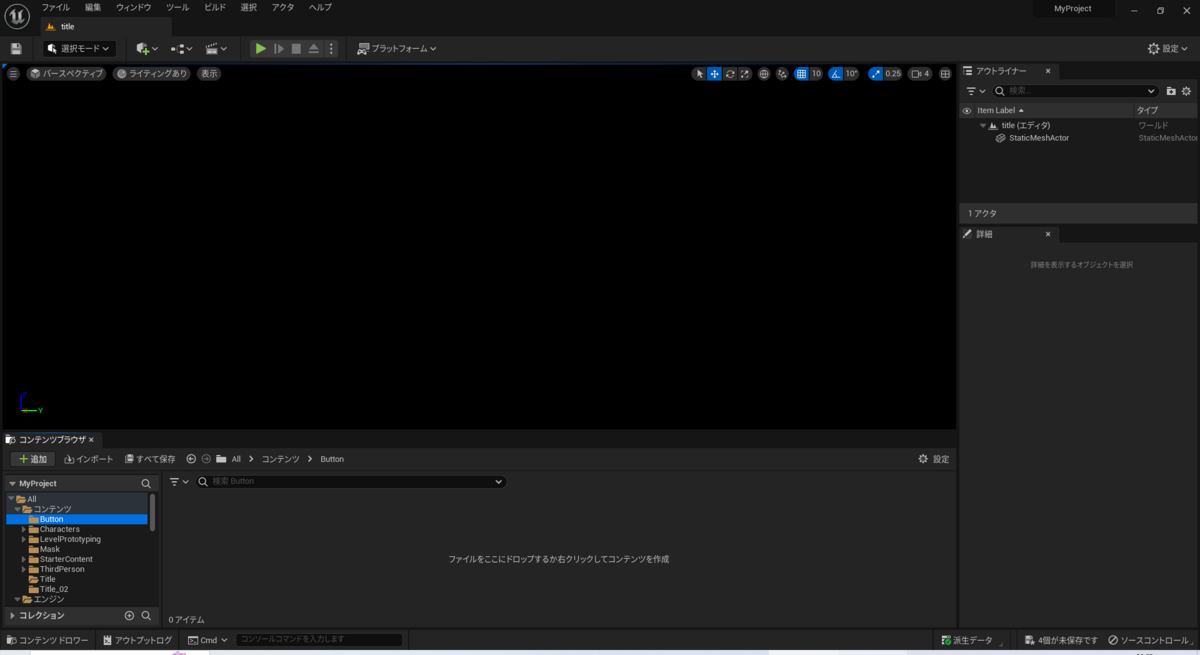The height and width of the screenshot is (655, 1200).
Task: Click the viewport layout maximize icon
Action: 945,74
